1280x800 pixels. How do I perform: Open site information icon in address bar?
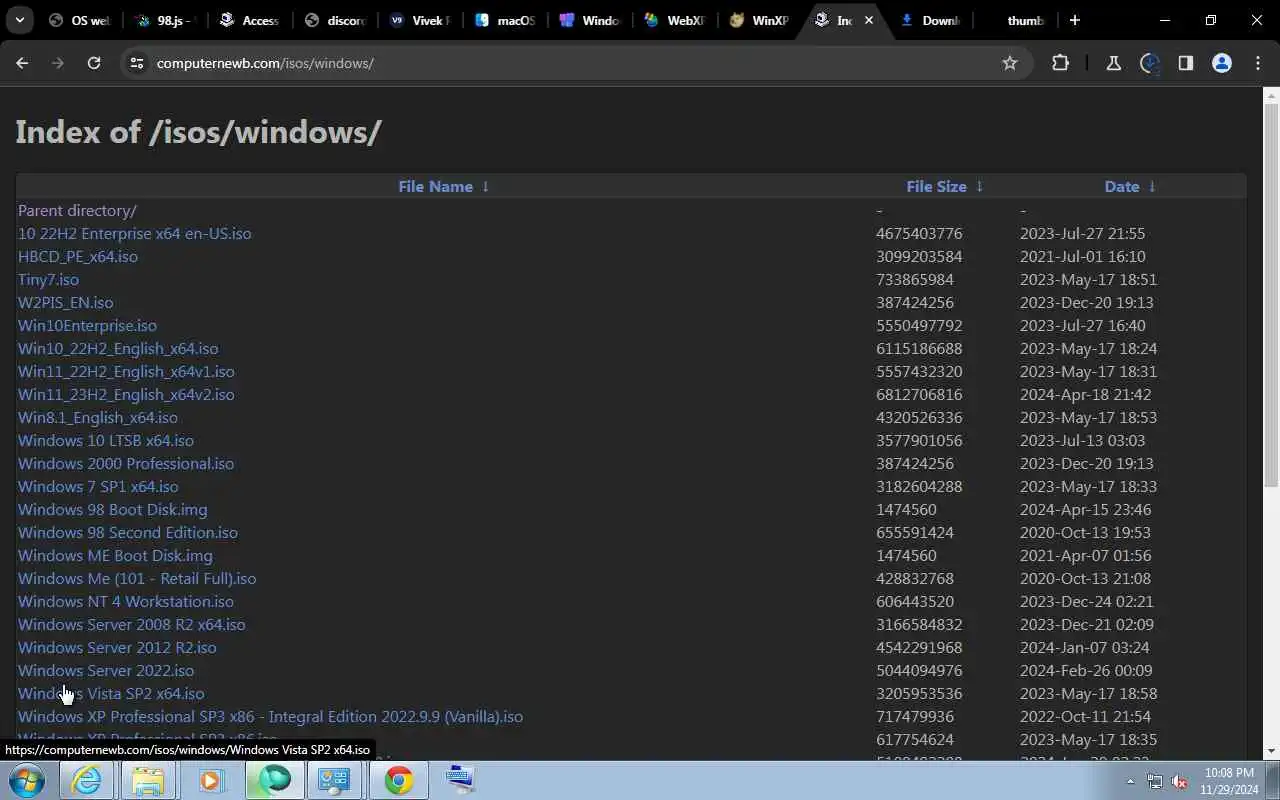(x=137, y=63)
